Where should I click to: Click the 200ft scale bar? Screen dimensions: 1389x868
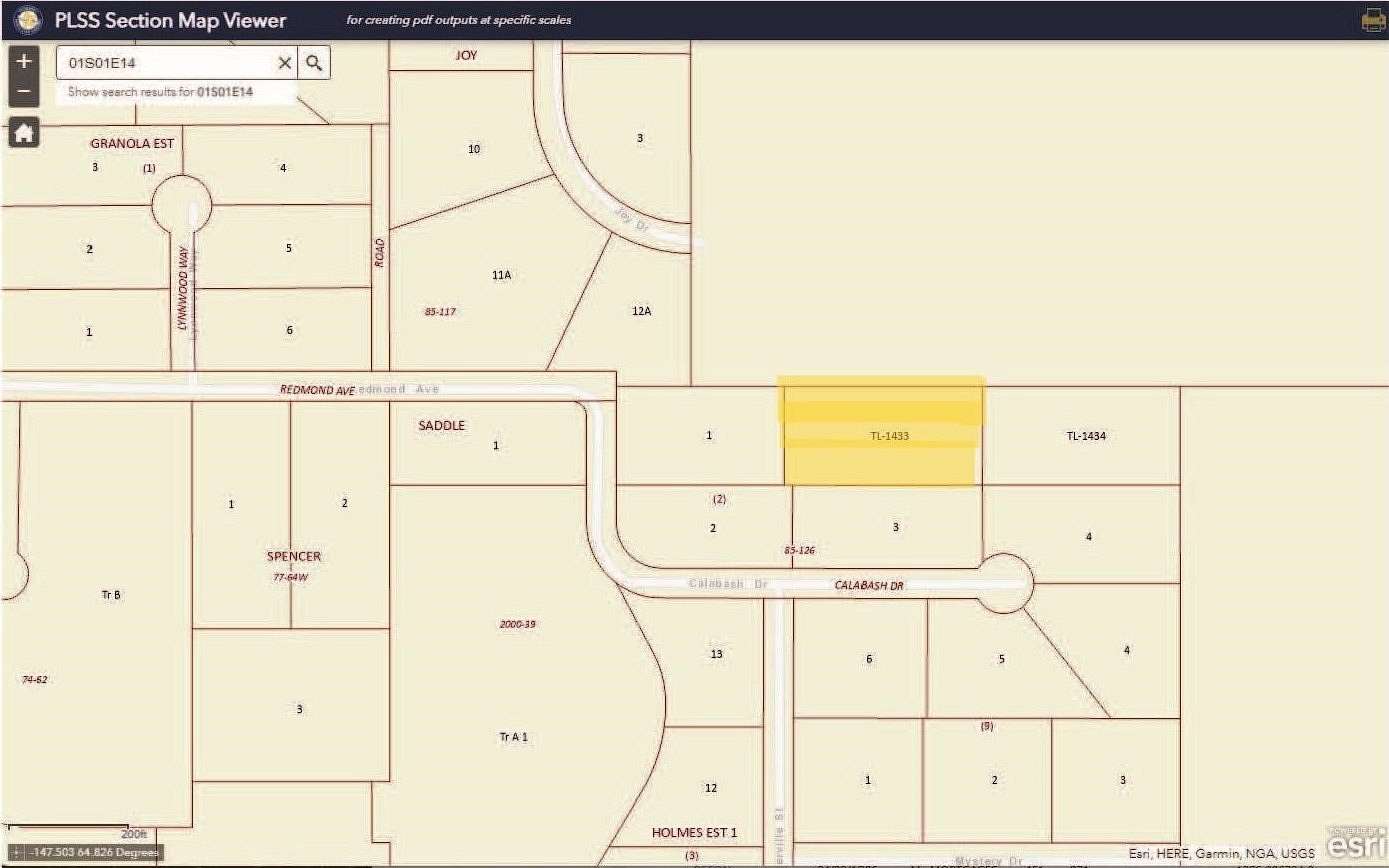(133, 833)
